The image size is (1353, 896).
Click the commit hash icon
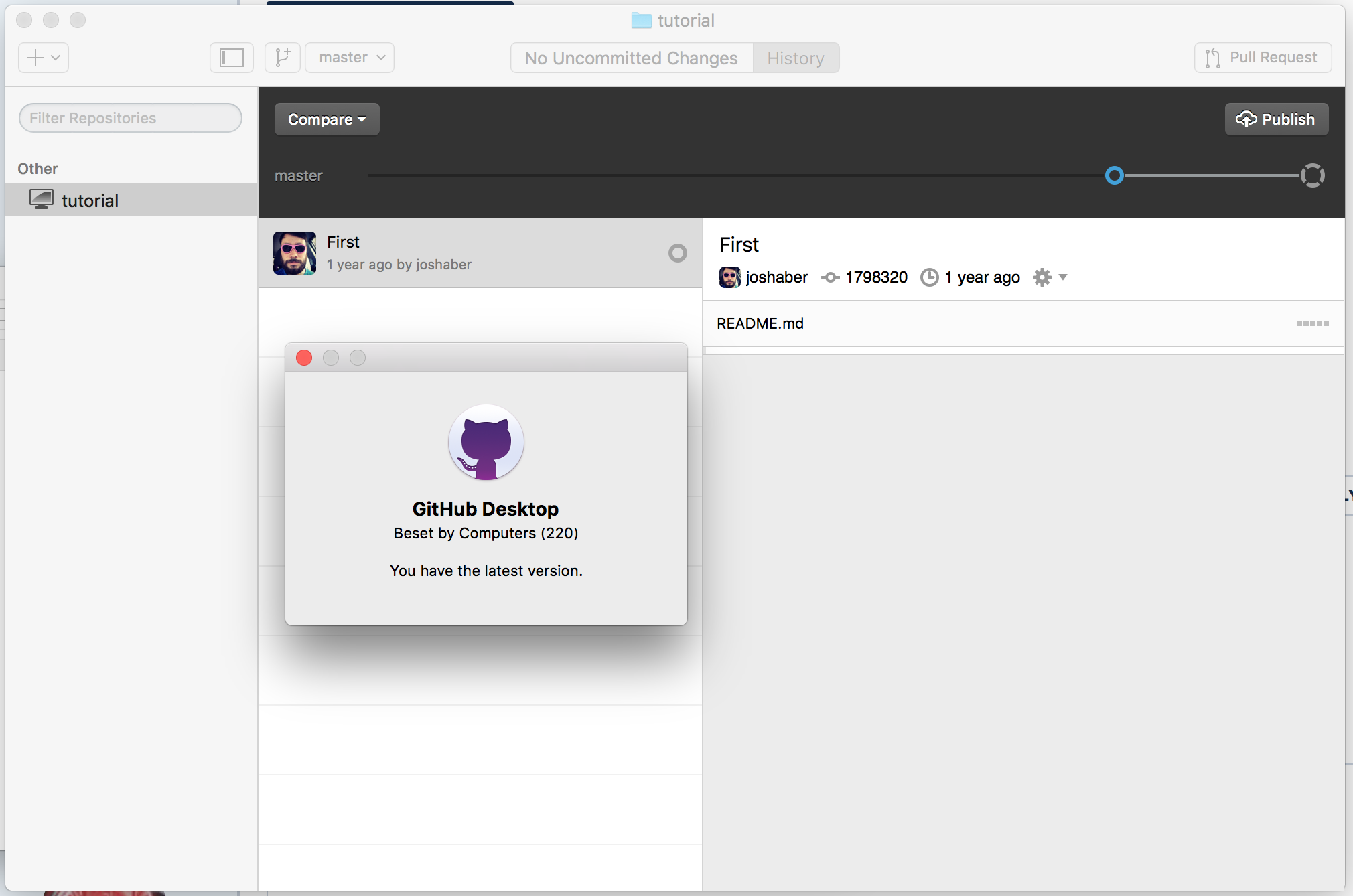(x=831, y=277)
